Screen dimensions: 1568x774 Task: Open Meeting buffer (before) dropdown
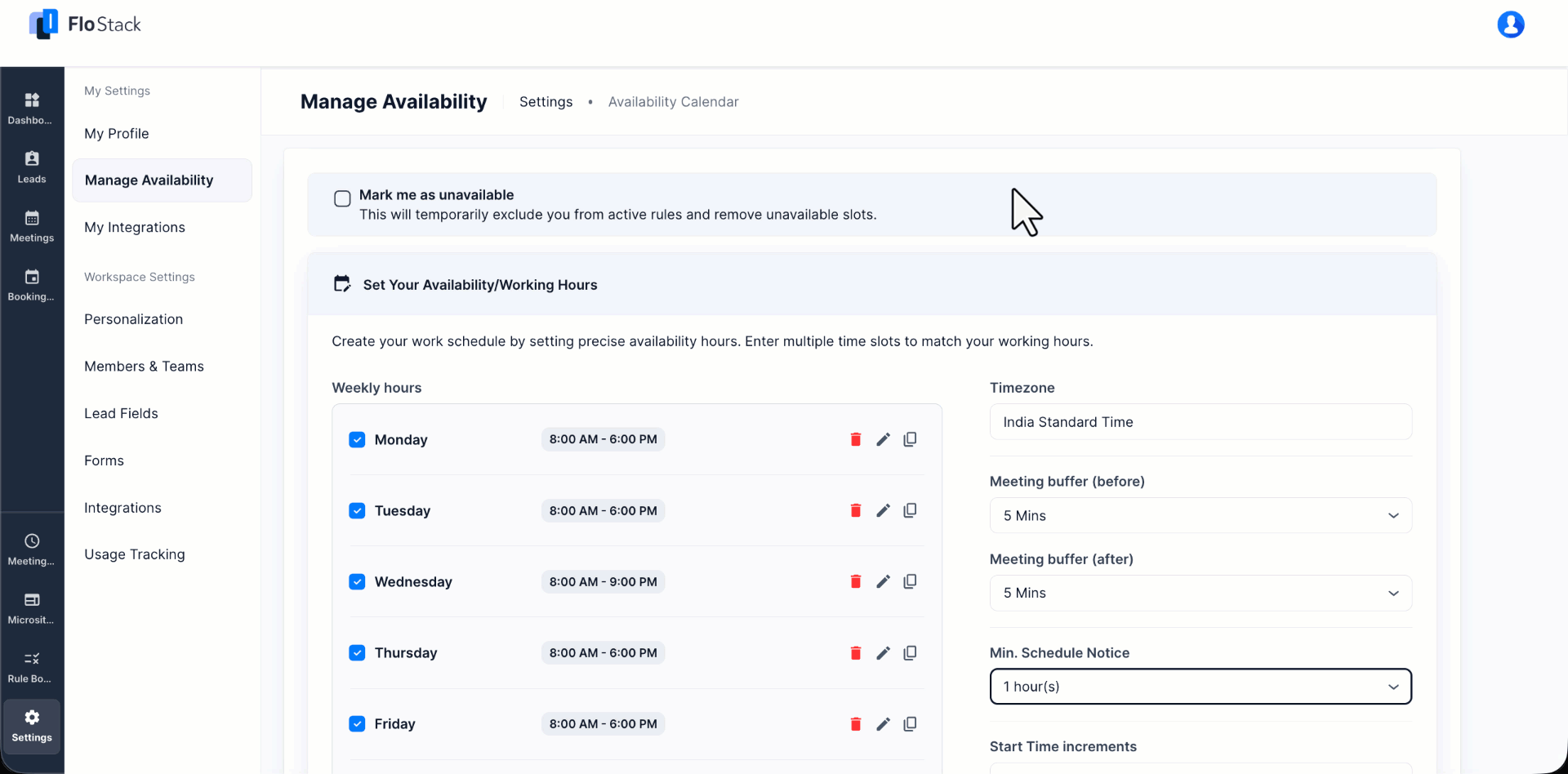(x=1200, y=515)
